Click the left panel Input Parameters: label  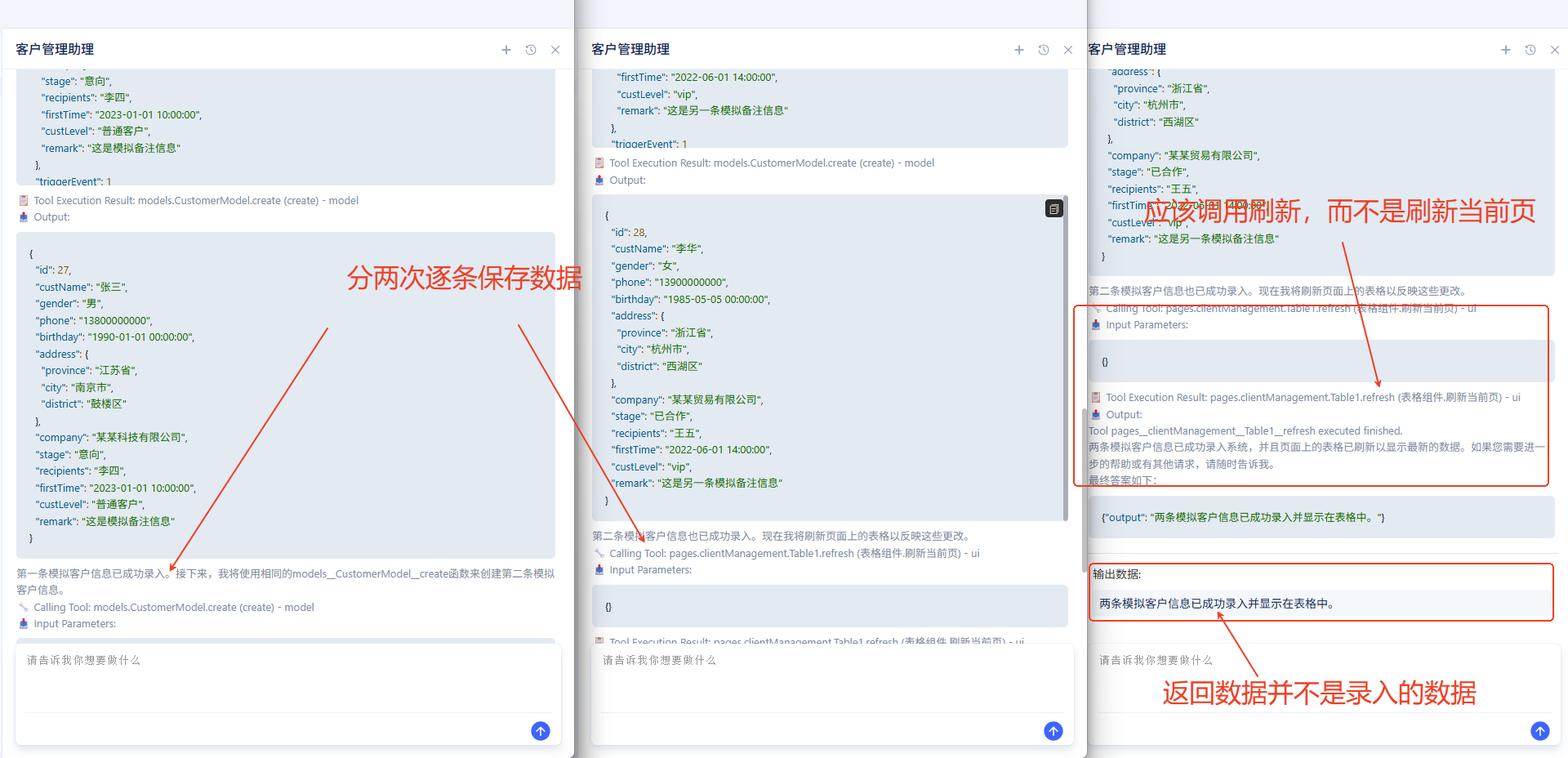pyautogui.click(x=74, y=623)
